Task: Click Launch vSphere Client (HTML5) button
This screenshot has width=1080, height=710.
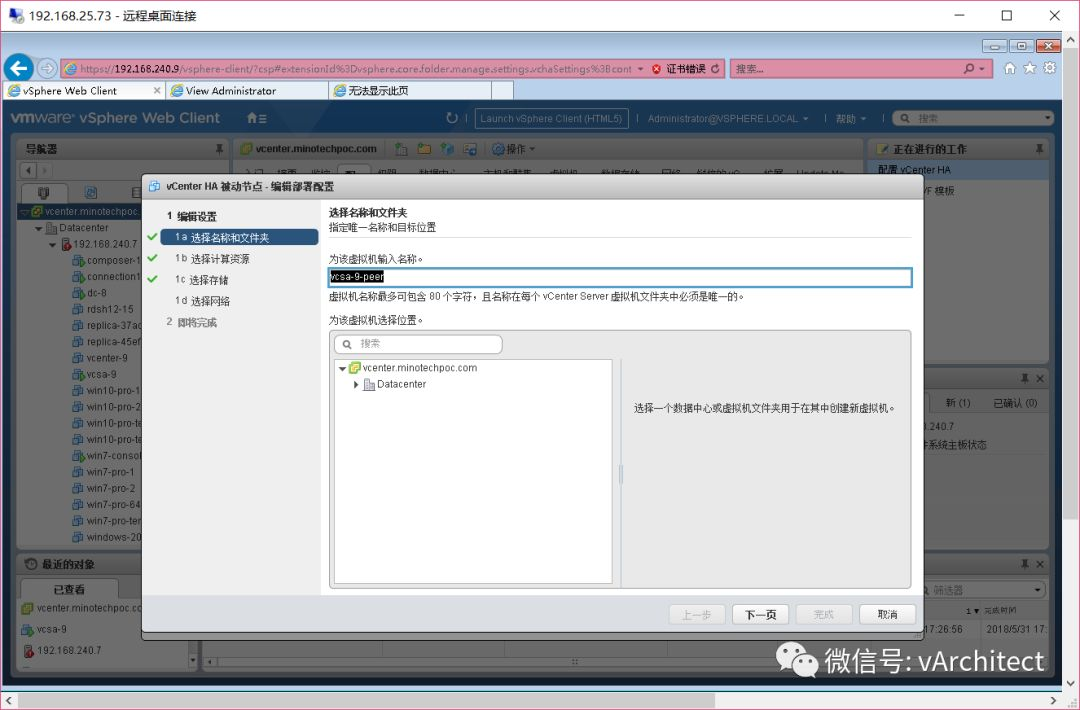Action: tap(551, 118)
